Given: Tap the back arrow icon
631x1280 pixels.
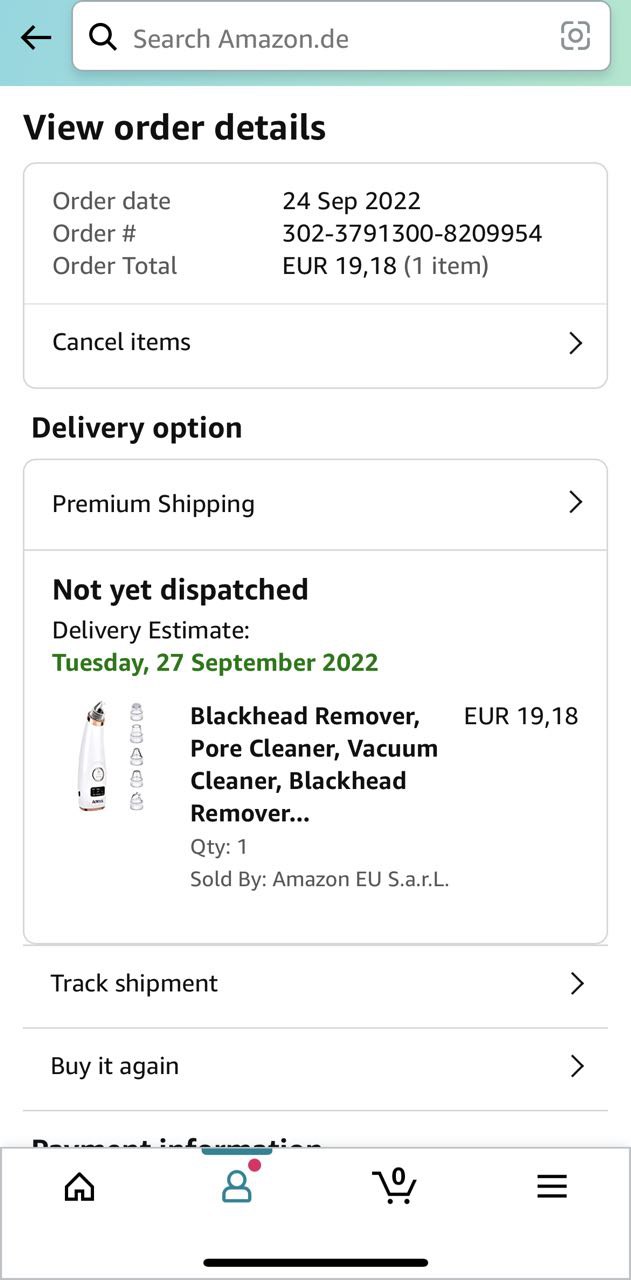Looking at the screenshot, I should click(36, 38).
